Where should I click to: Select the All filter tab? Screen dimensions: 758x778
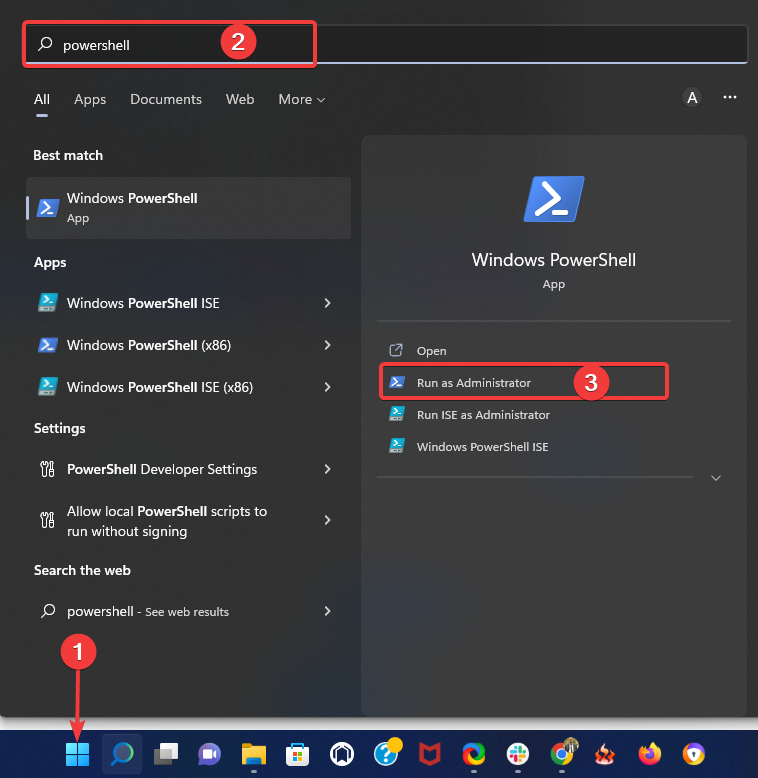point(42,99)
